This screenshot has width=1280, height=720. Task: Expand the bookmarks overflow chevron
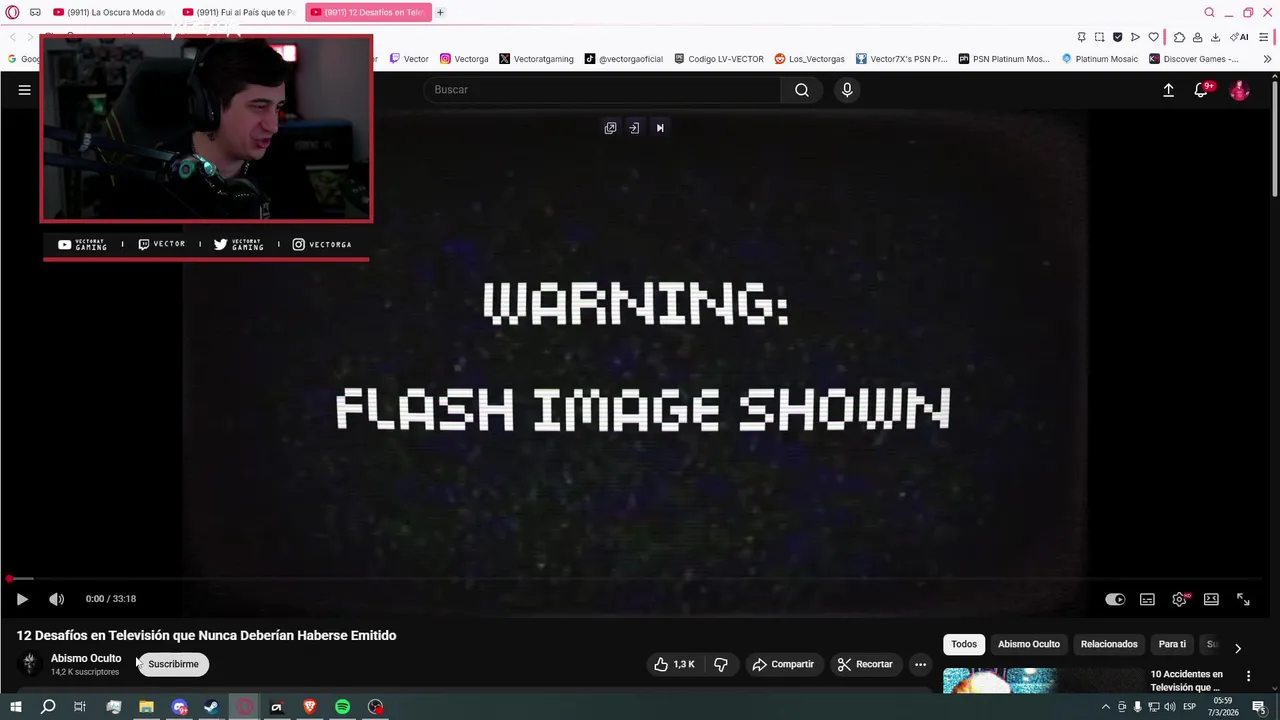coord(1267,59)
